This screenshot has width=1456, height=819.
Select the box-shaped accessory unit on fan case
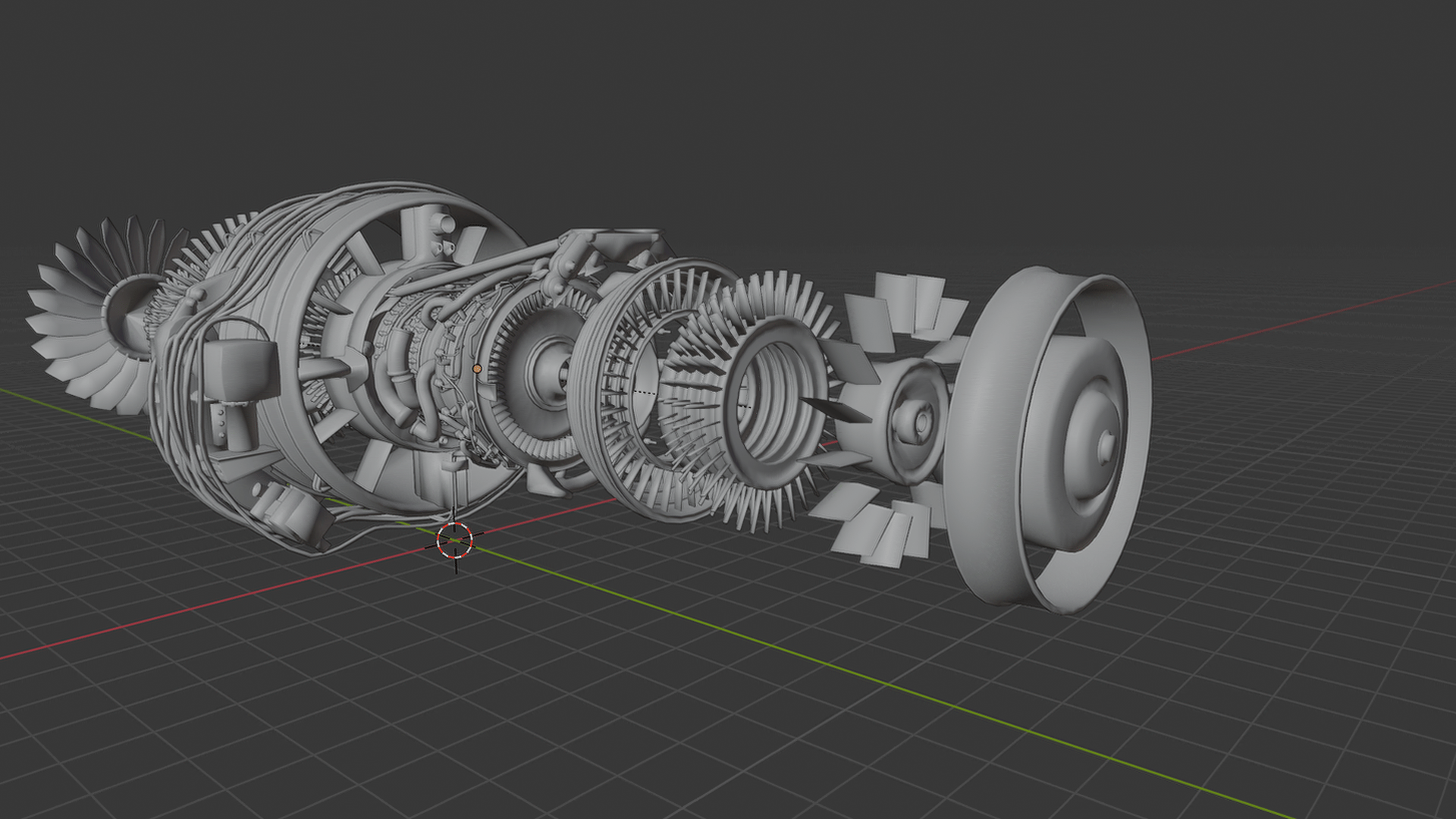click(241, 369)
